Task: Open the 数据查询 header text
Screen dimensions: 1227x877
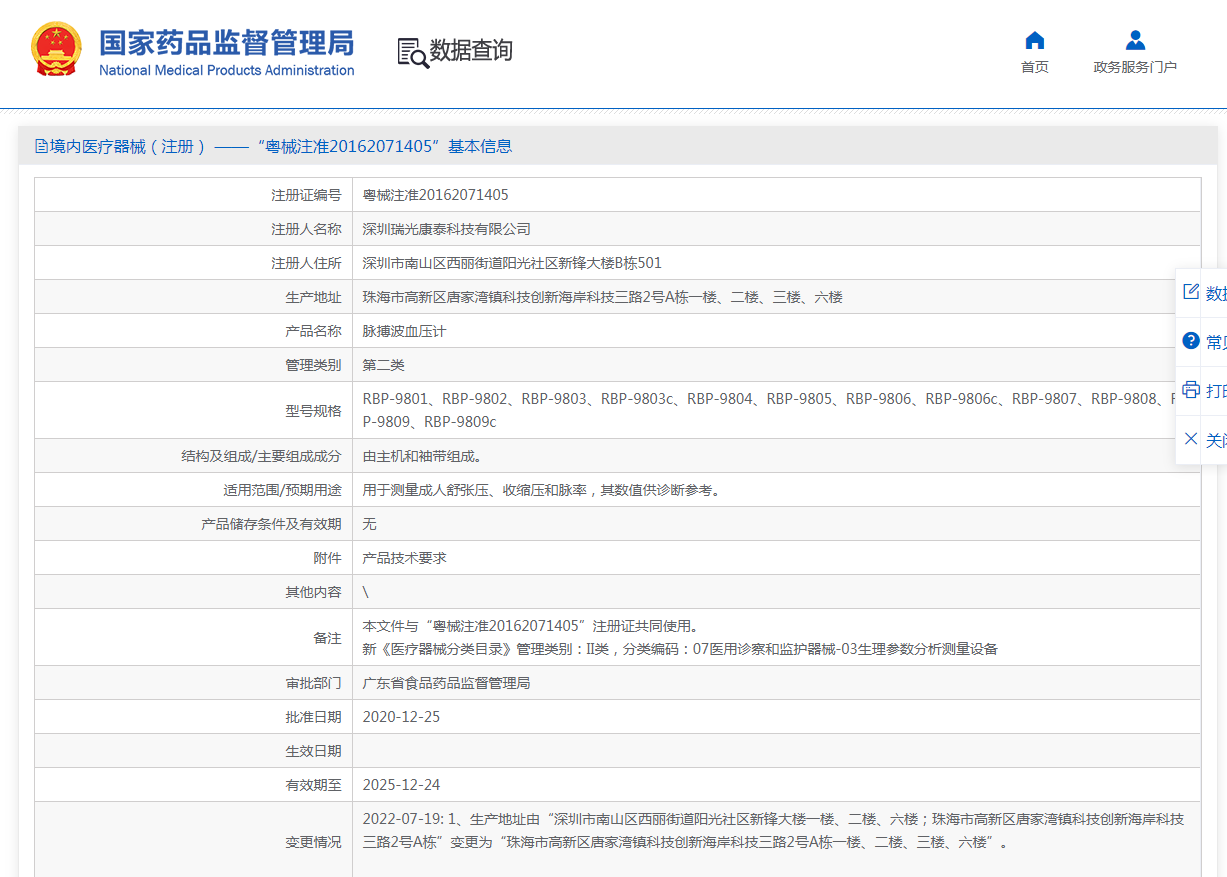Action: 471,50
